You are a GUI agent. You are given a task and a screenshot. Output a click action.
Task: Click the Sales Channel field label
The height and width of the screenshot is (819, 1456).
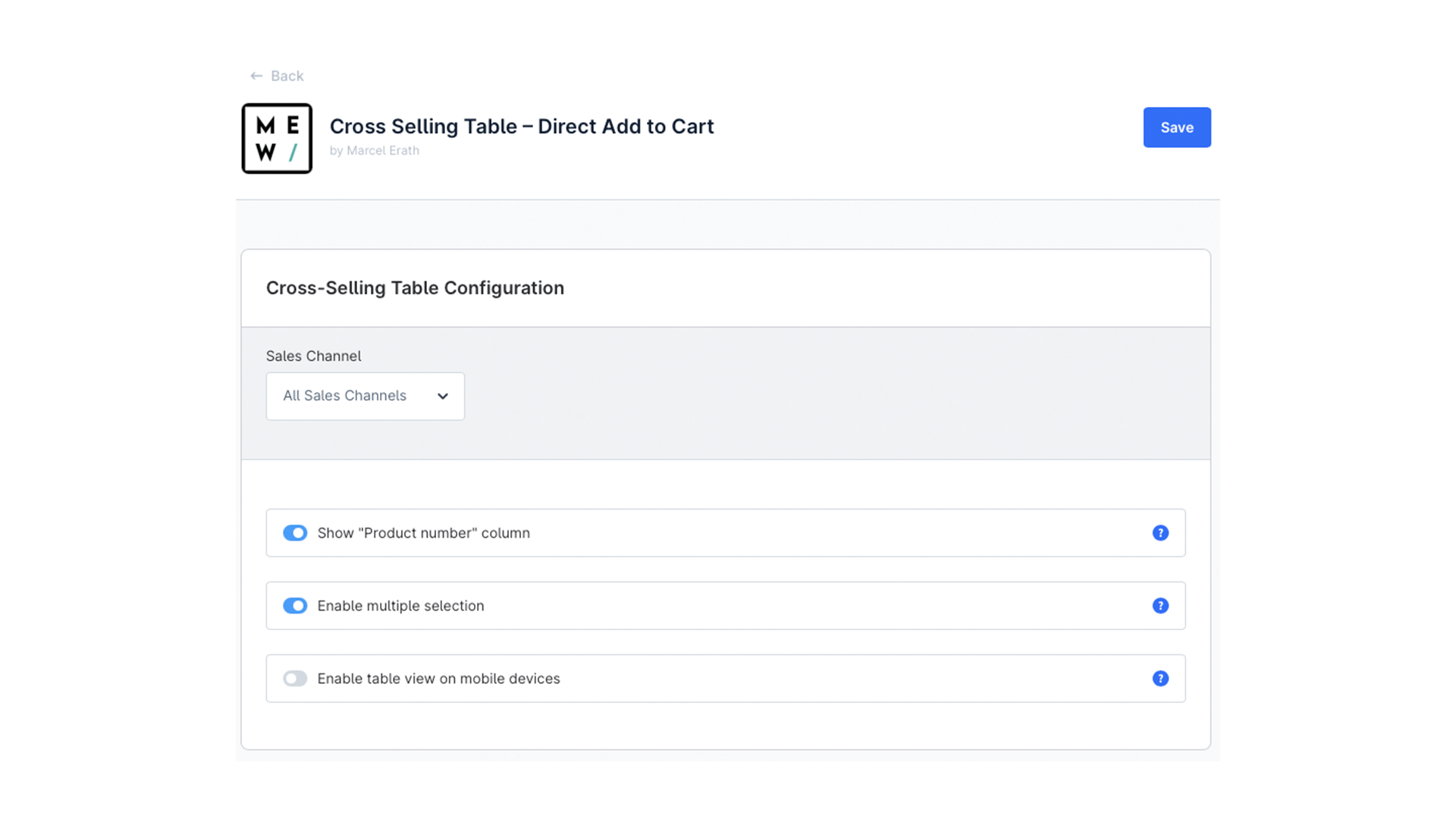(313, 356)
